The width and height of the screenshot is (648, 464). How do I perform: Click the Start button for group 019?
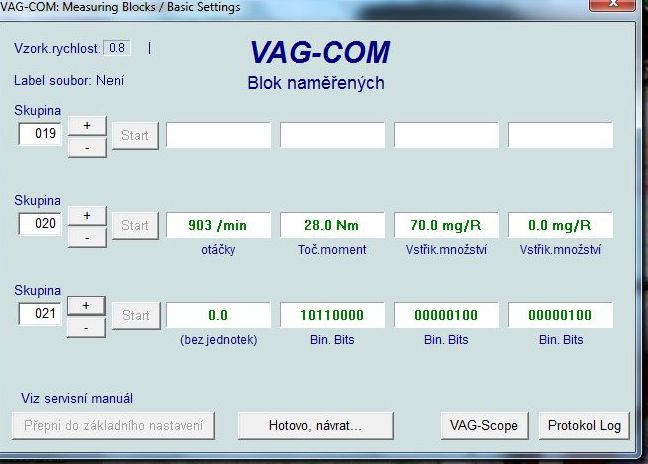click(135, 136)
